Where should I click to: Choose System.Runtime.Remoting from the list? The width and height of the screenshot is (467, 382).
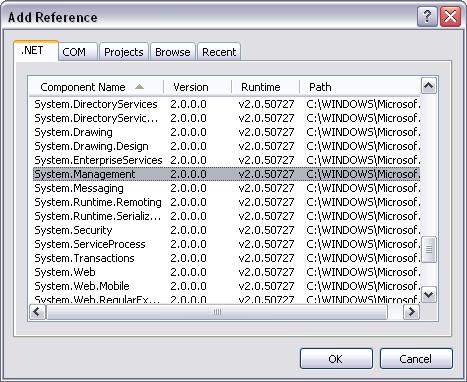point(227,202)
